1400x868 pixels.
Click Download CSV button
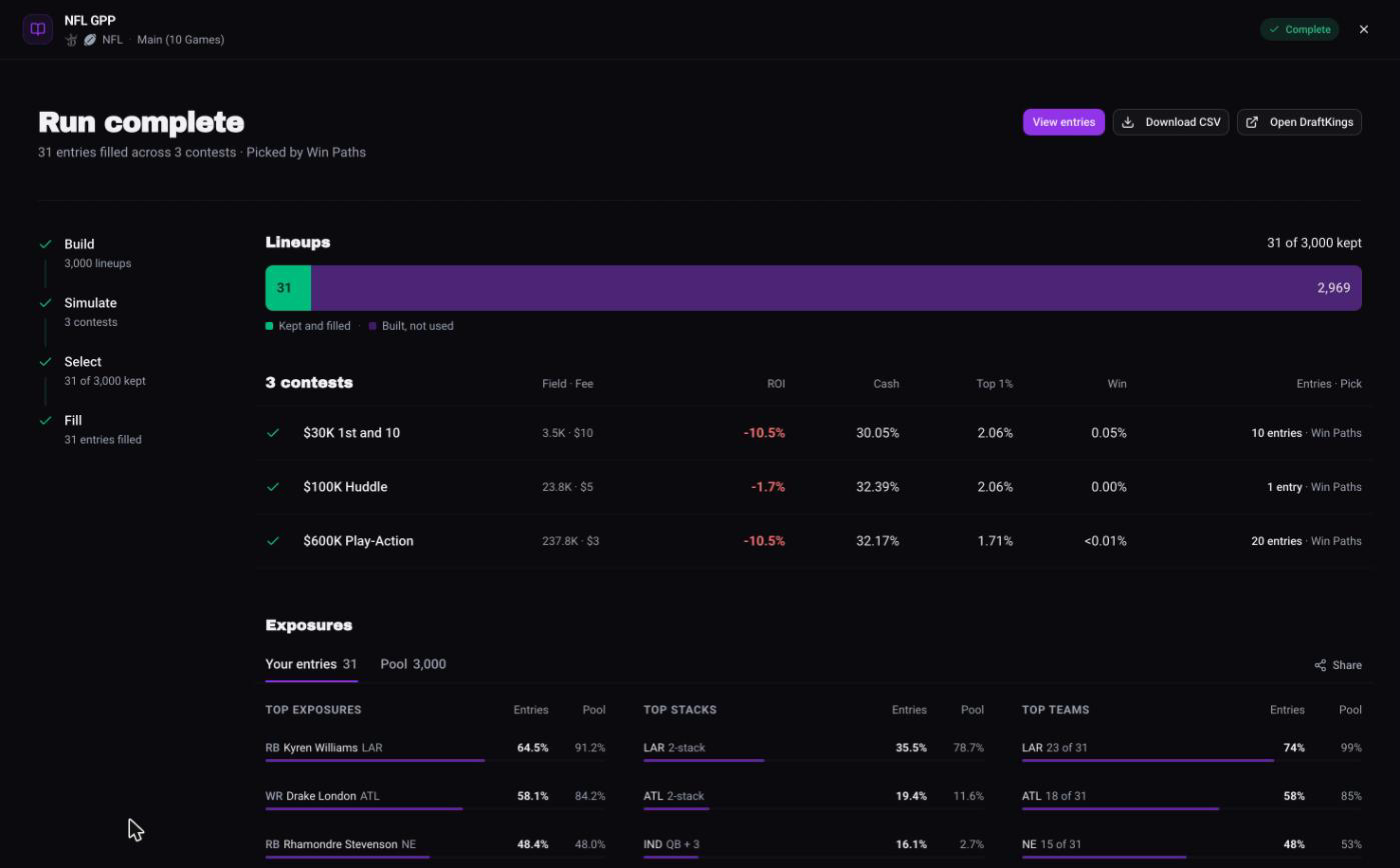[x=1170, y=122]
